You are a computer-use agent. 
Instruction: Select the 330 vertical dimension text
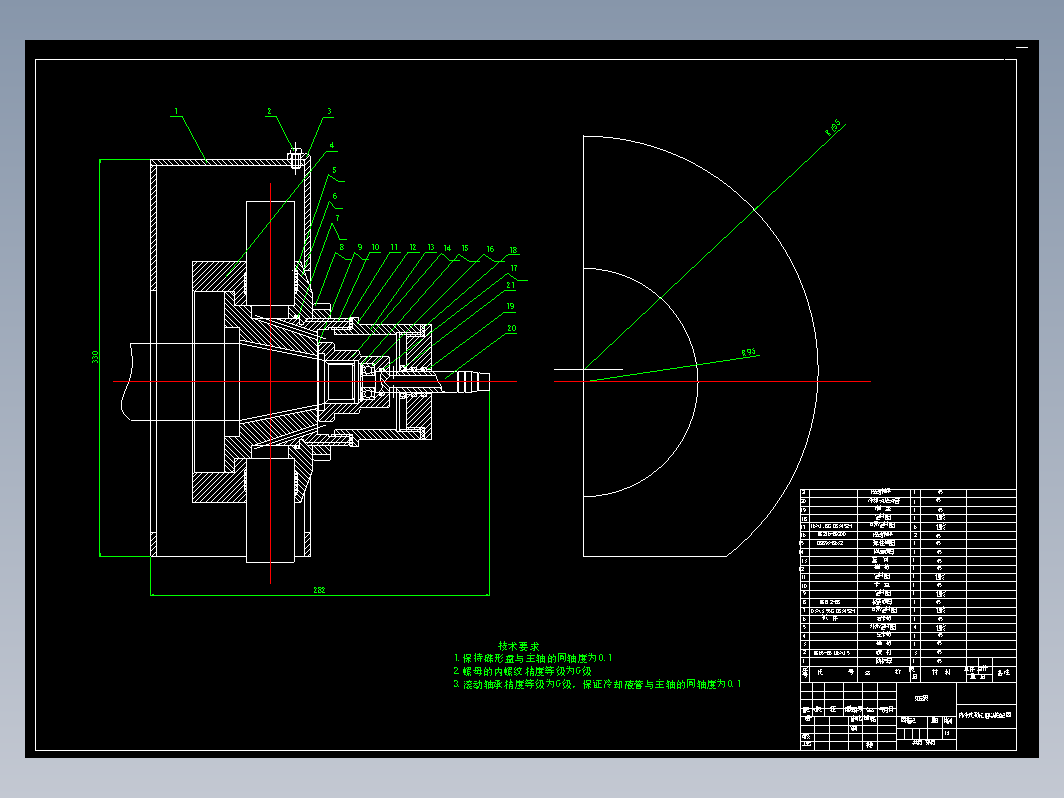click(95, 357)
